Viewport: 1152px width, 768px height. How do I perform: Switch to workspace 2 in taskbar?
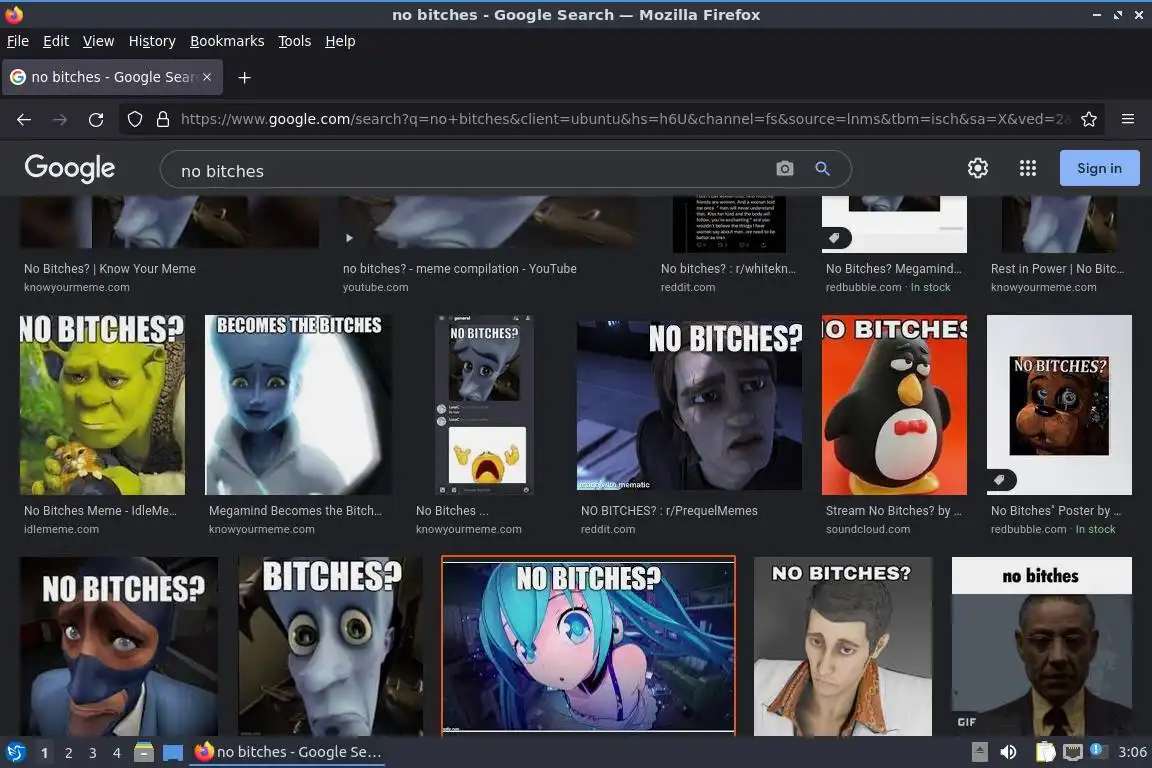[68, 753]
